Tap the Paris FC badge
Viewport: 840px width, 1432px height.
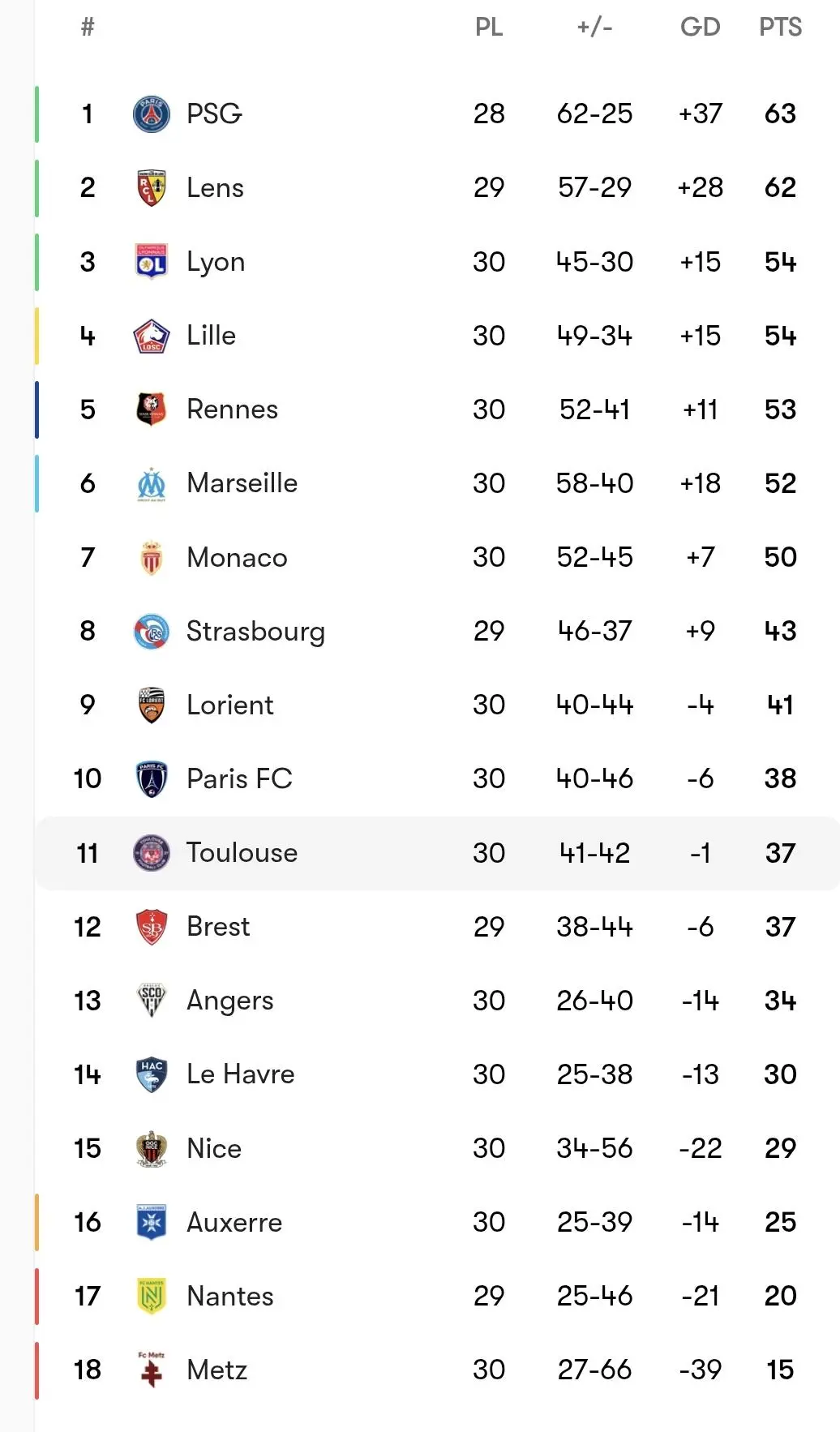tap(152, 779)
